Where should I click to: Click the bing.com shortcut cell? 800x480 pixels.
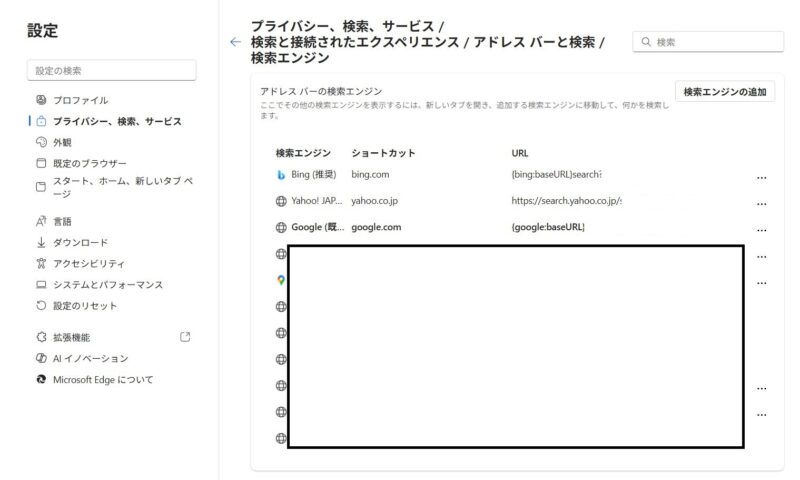point(370,174)
